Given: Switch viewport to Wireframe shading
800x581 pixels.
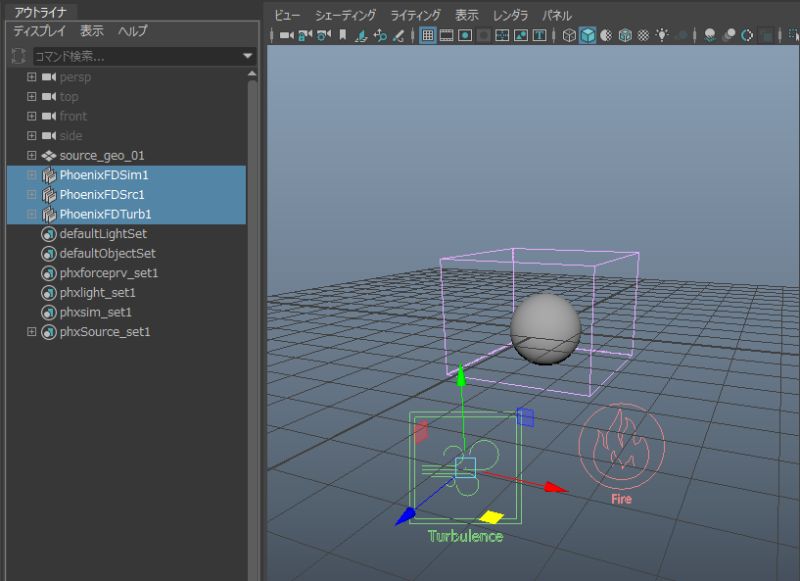Looking at the screenshot, I should pyautogui.click(x=569, y=35).
